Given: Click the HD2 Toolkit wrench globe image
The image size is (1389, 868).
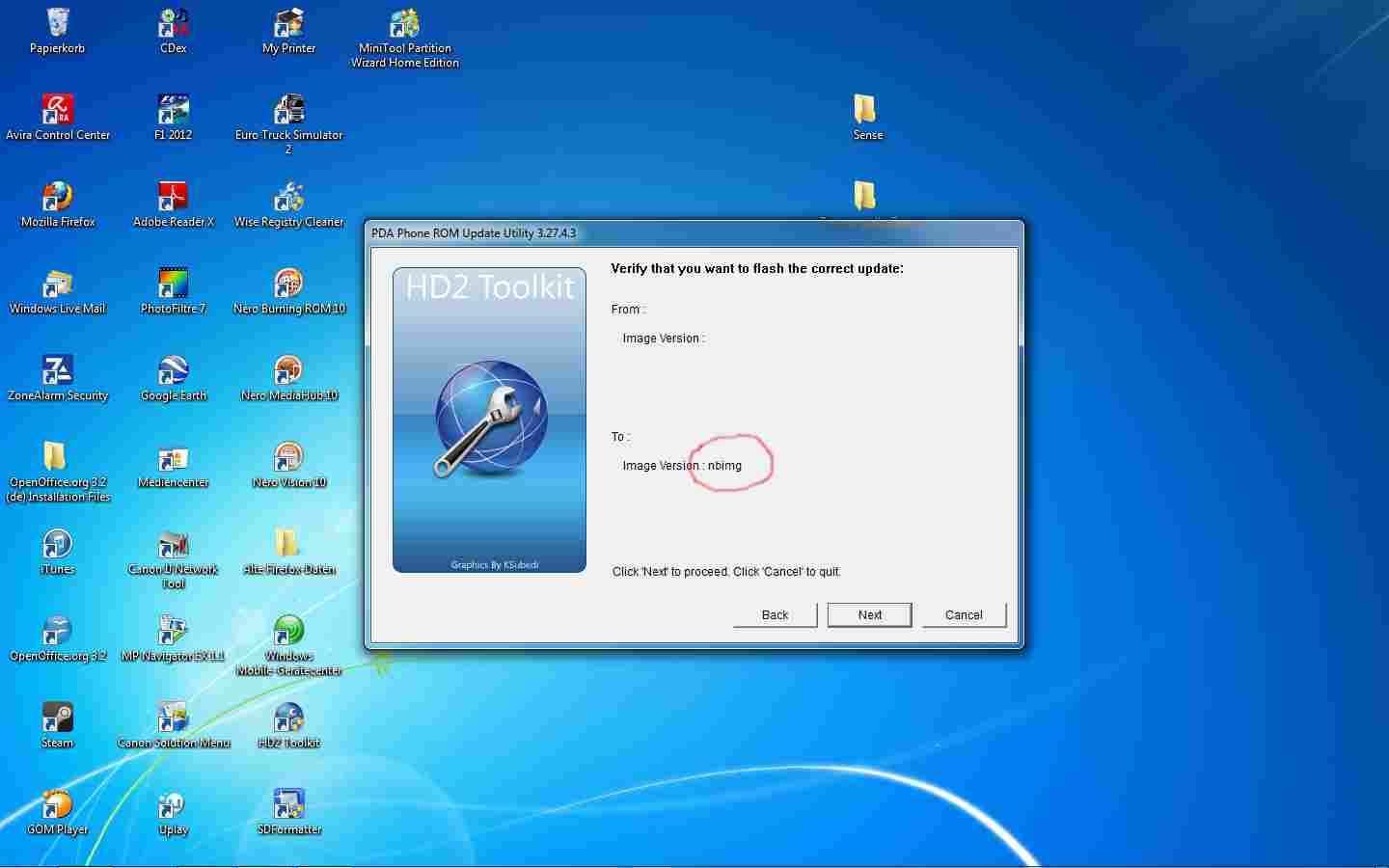Looking at the screenshot, I should tap(490, 420).
